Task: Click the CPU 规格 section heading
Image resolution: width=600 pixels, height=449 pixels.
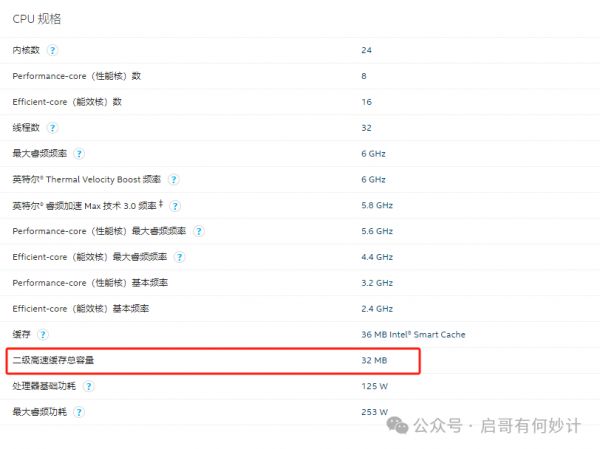Action: point(39,19)
